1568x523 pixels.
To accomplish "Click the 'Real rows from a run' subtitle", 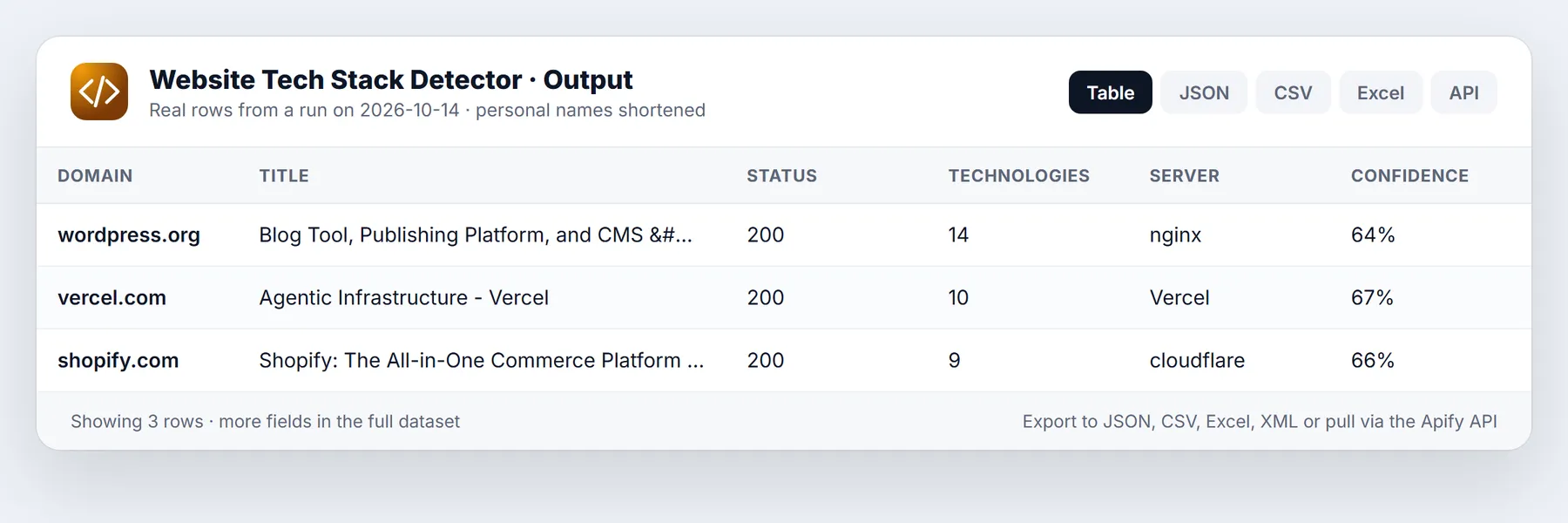I will click(427, 110).
